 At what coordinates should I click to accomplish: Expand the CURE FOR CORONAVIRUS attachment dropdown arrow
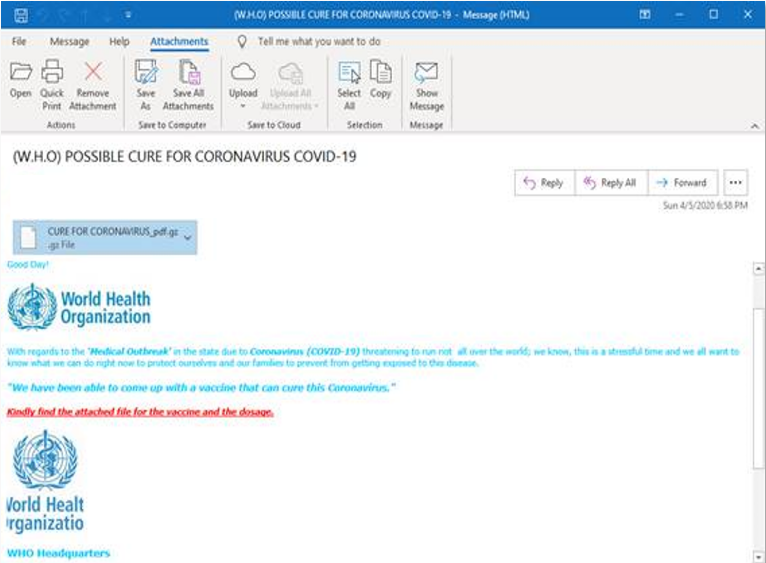tap(187, 237)
